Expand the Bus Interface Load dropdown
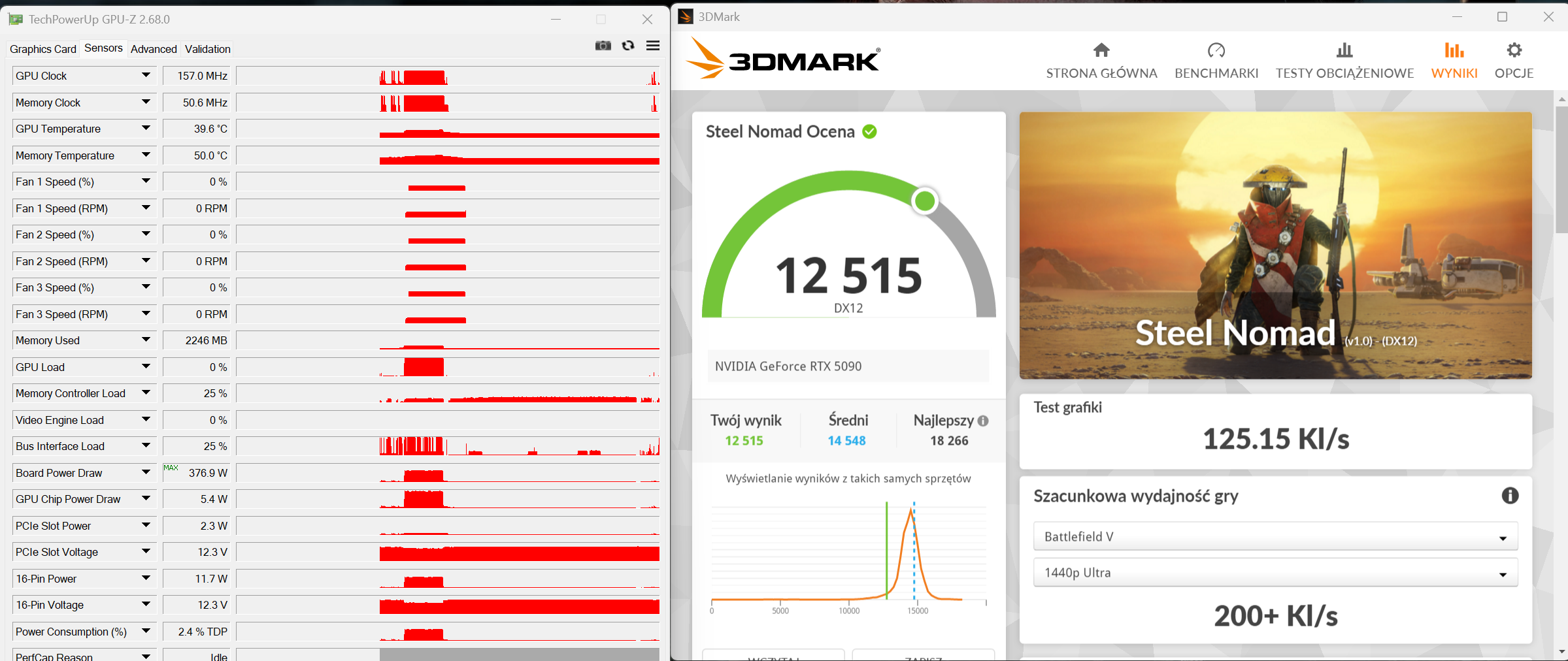This screenshot has width=1568, height=661. pyautogui.click(x=146, y=446)
